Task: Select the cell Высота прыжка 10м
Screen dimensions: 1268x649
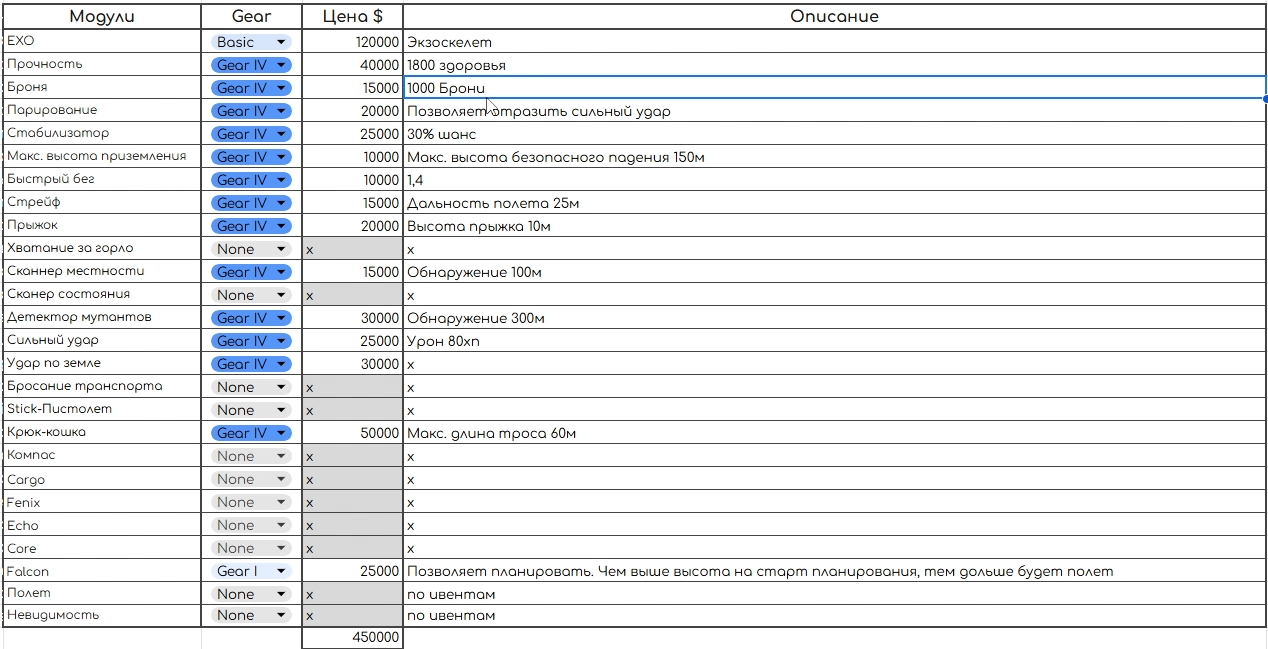Action: pyautogui.click(x=834, y=226)
